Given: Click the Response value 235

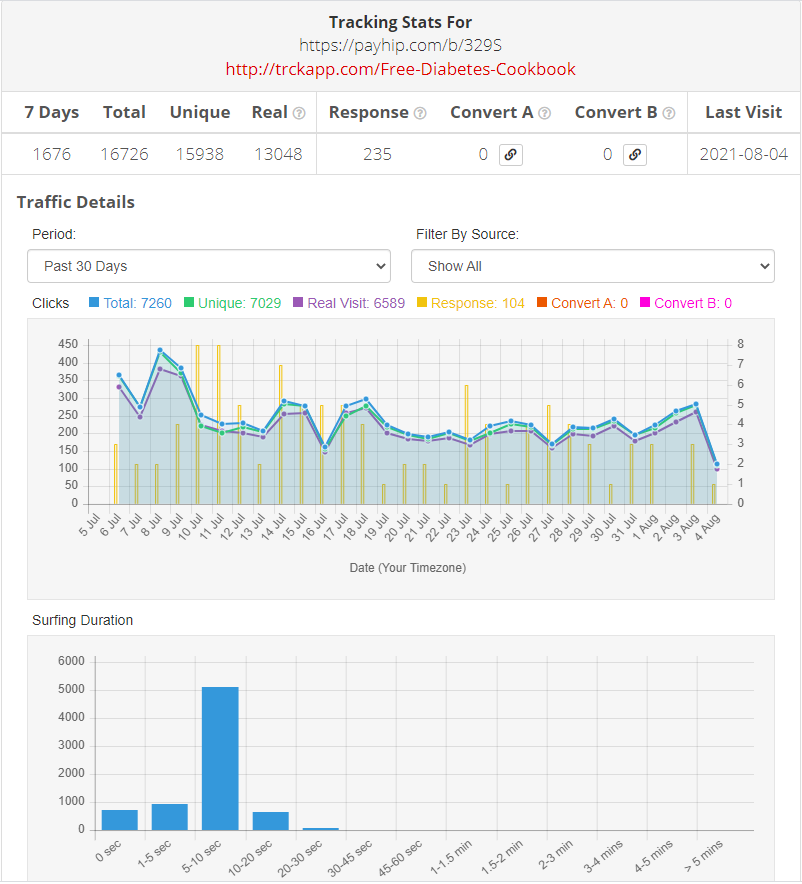Looking at the screenshot, I should [375, 155].
